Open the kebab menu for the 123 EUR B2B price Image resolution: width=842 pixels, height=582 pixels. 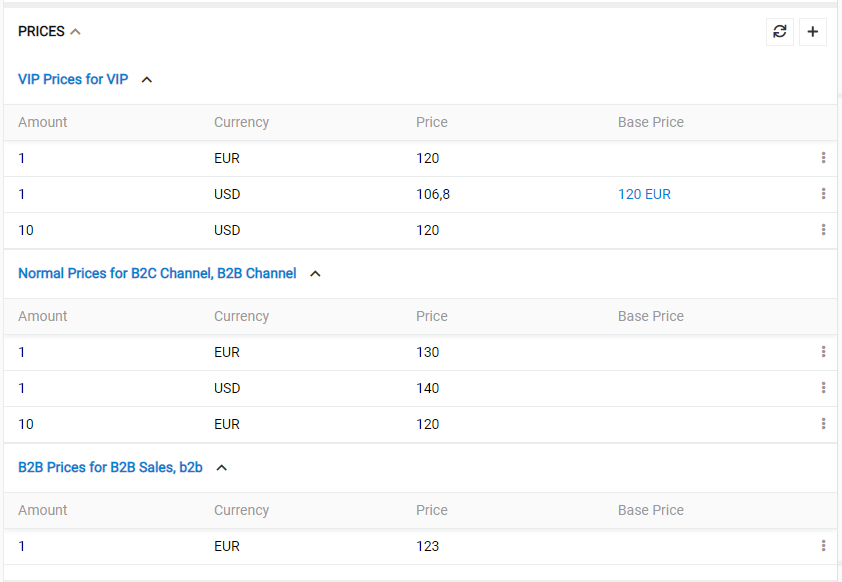click(x=823, y=546)
